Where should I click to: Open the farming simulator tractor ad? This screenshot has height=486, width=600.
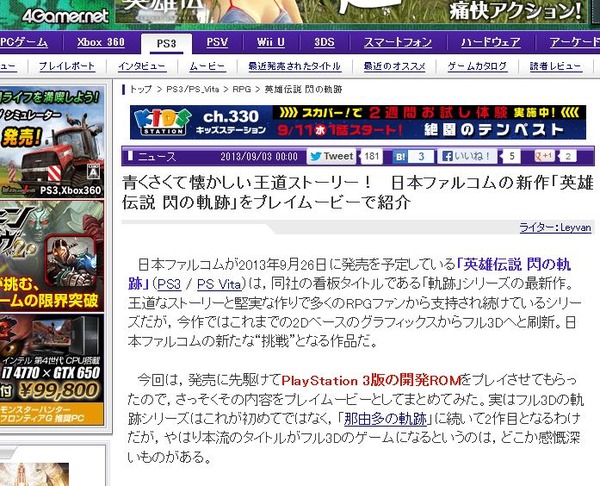pyautogui.click(x=52, y=142)
